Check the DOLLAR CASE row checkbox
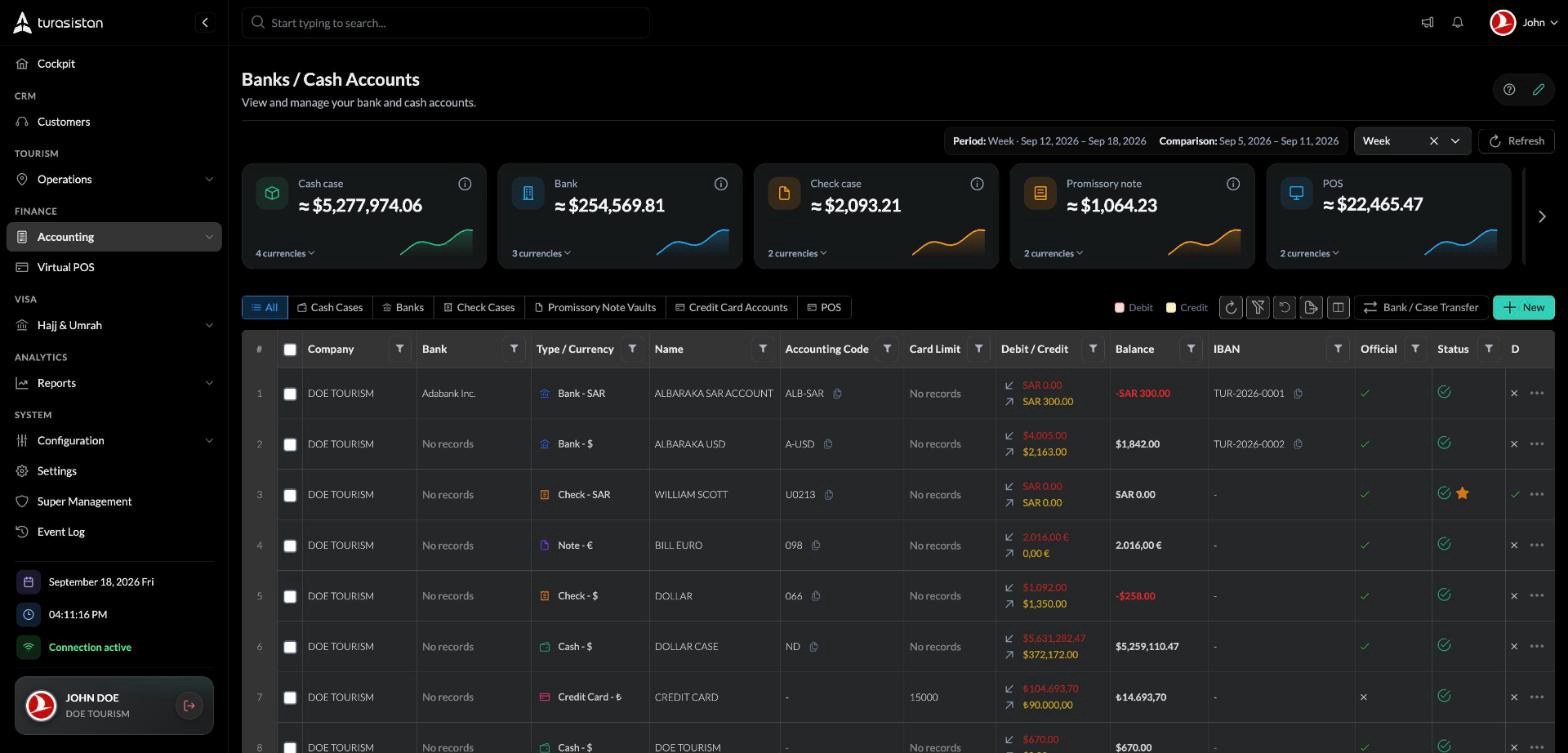The width and height of the screenshot is (1568, 753). pos(290,647)
